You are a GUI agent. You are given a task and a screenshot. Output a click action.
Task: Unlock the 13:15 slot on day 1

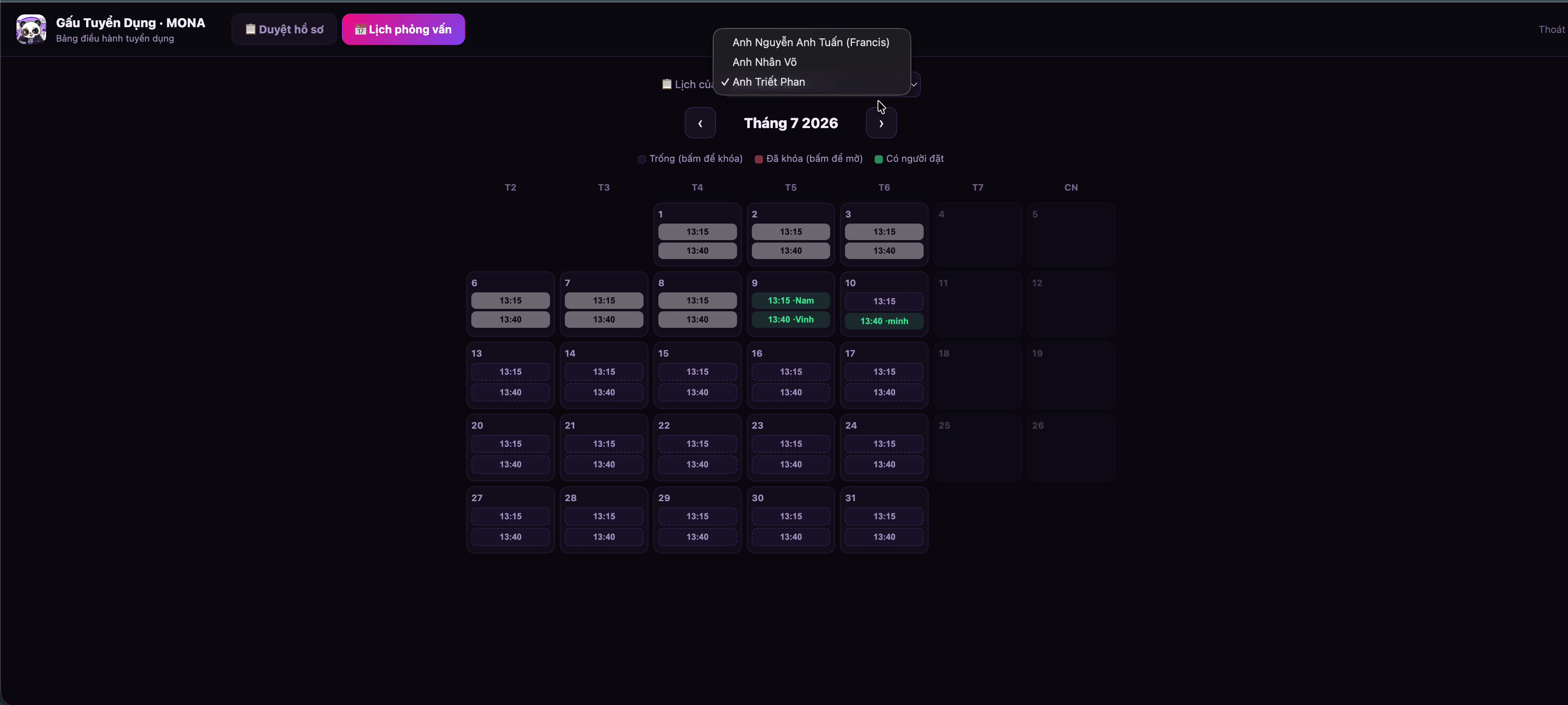(697, 232)
